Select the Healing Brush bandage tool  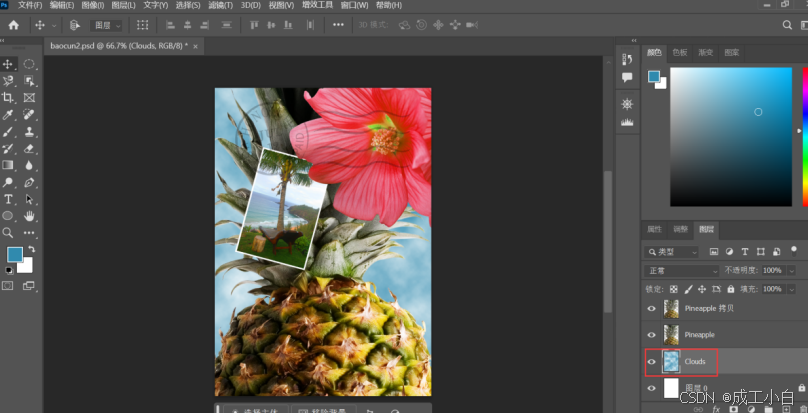pyautogui.click(x=29, y=114)
